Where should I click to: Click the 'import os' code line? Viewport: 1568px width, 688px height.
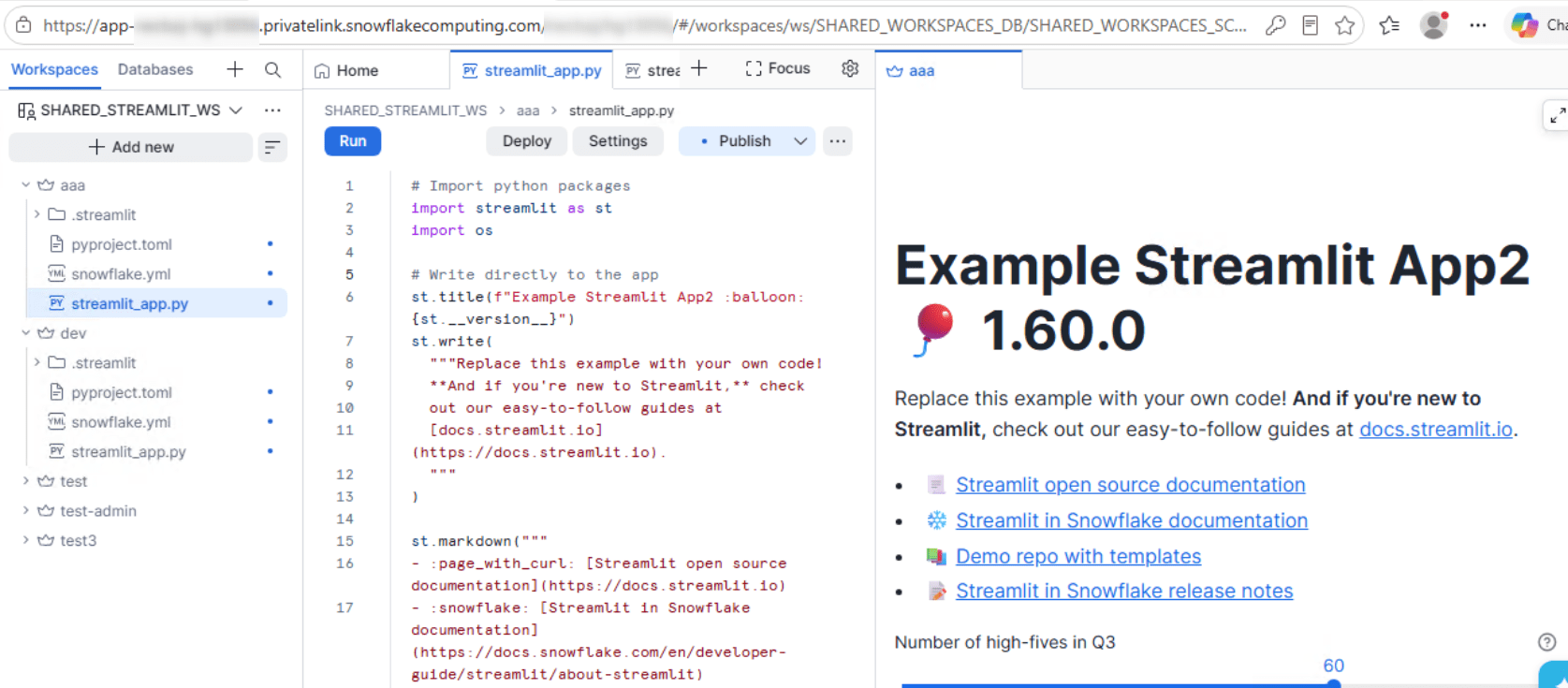452,230
